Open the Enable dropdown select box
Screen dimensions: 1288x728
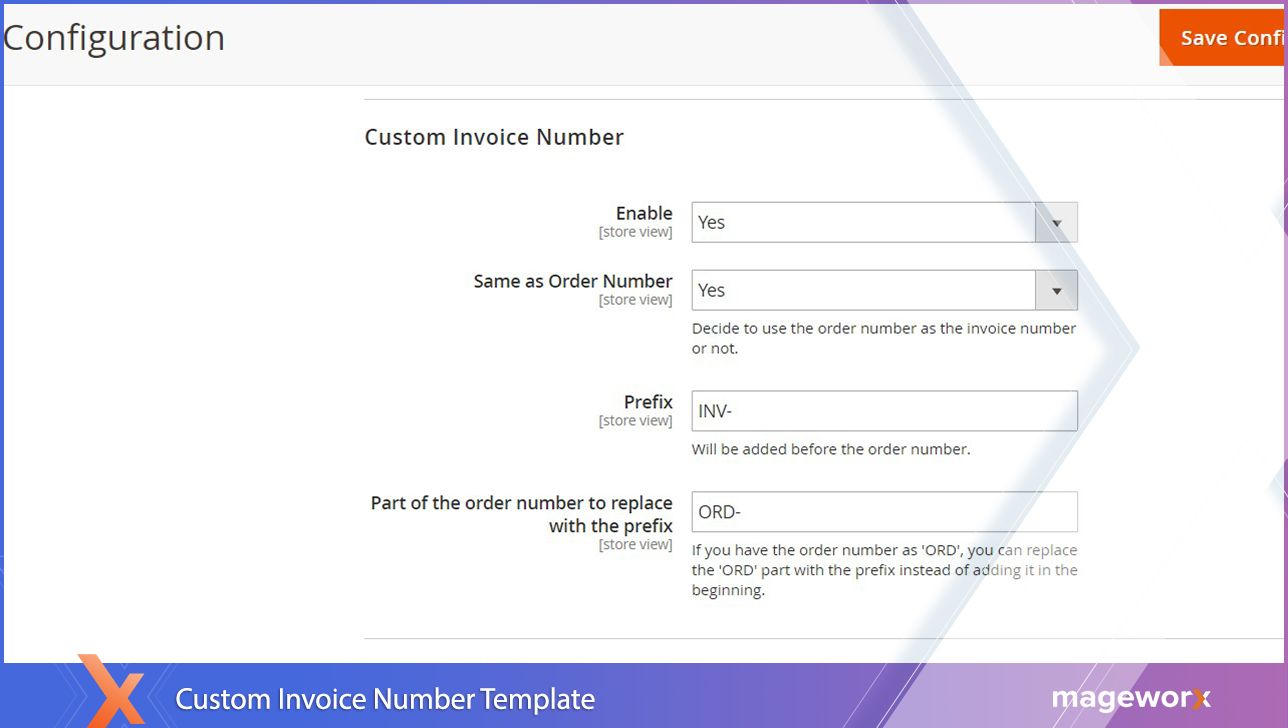863,222
